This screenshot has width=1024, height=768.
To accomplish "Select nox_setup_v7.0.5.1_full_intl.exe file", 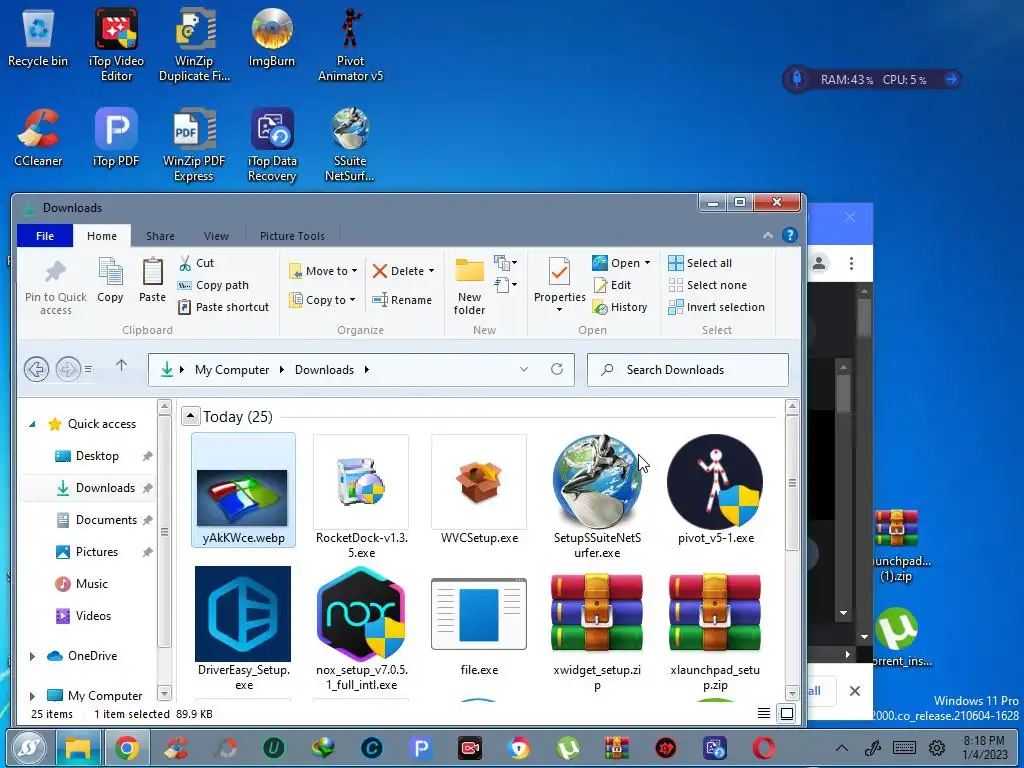I will click(361, 629).
